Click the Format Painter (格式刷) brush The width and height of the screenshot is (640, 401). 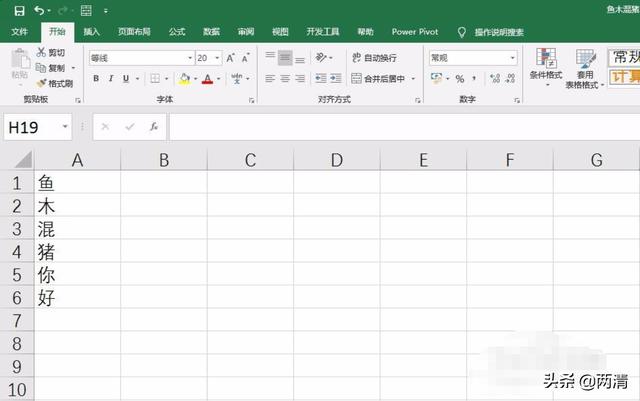[x=54, y=83]
